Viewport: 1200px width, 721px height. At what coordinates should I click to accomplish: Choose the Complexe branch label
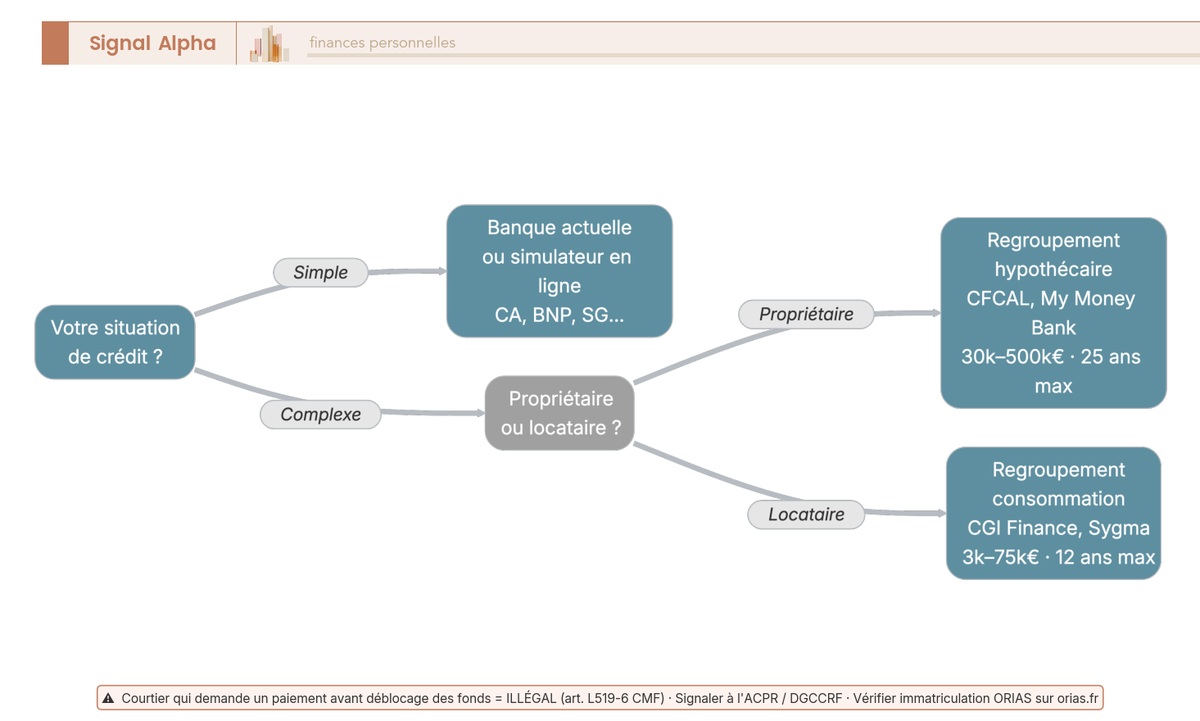point(321,414)
